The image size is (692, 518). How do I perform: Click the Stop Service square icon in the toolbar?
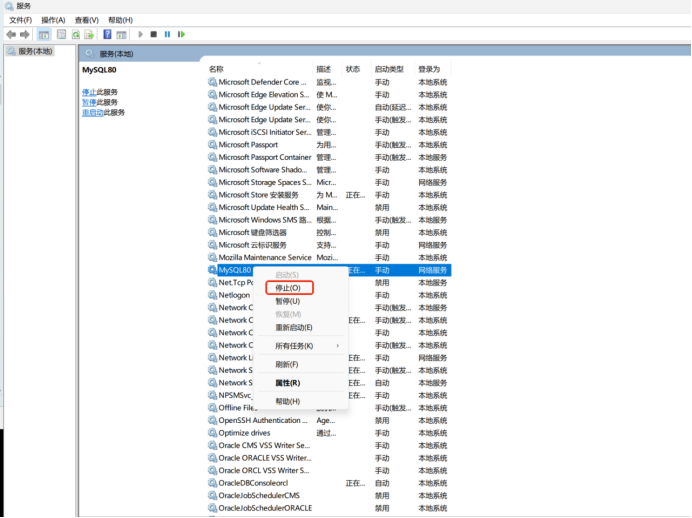click(154, 34)
